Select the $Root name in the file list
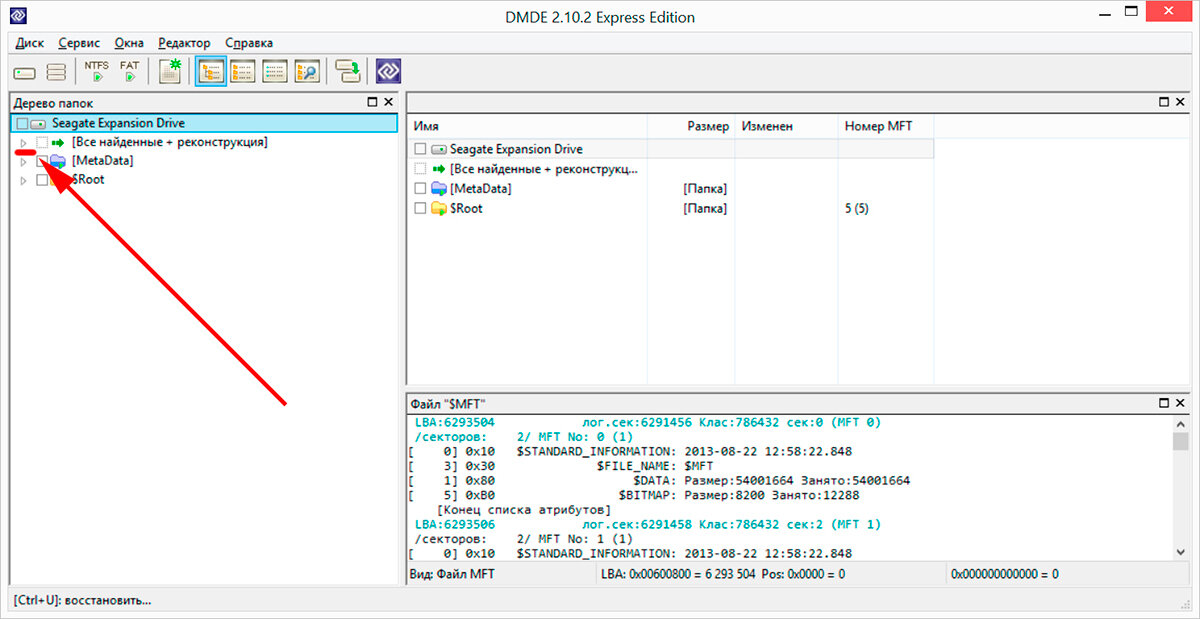Image resolution: width=1200 pixels, height=619 pixels. pyautogui.click(x=467, y=209)
